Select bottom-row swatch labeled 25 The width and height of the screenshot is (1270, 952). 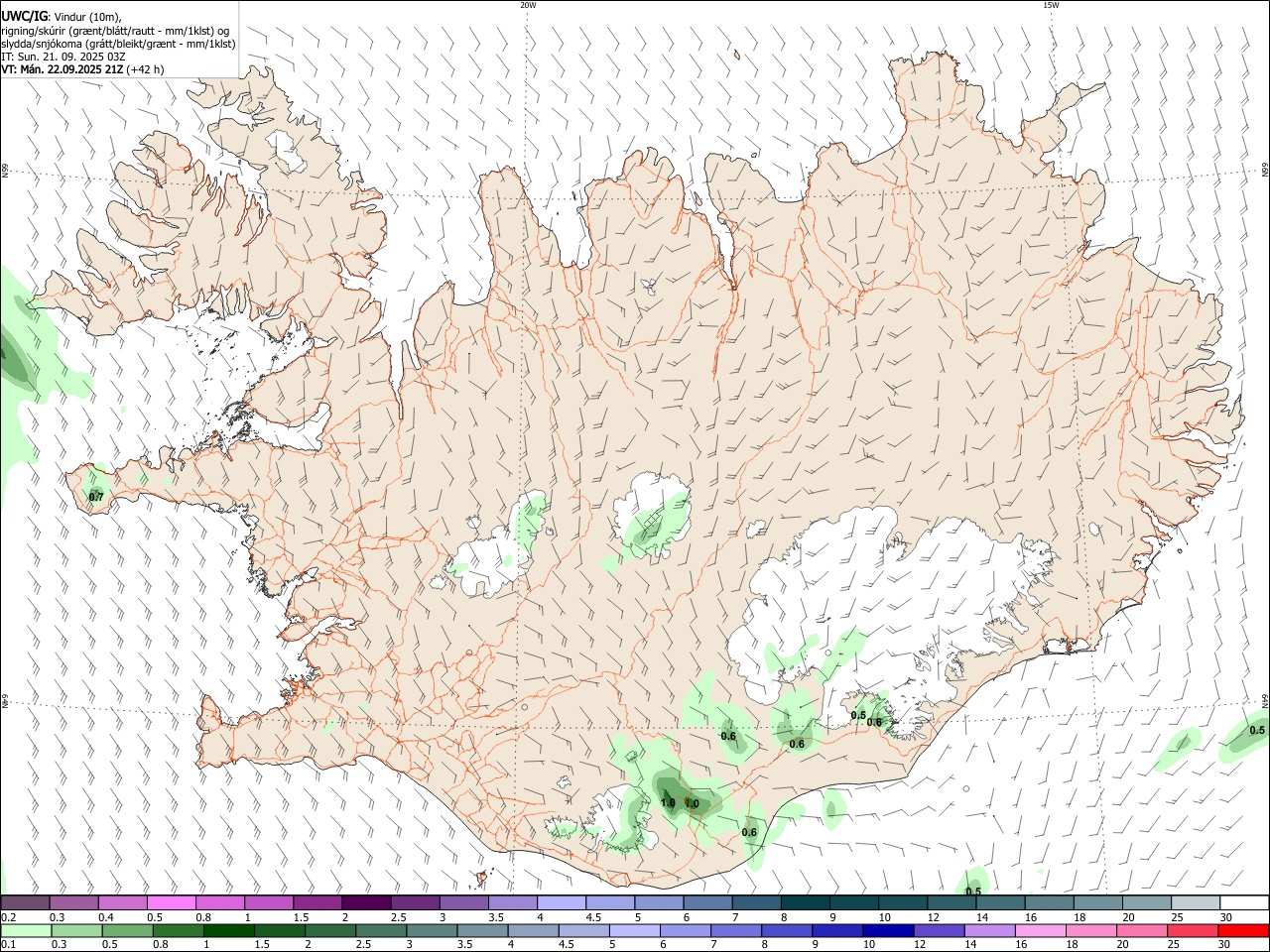coord(1194,931)
